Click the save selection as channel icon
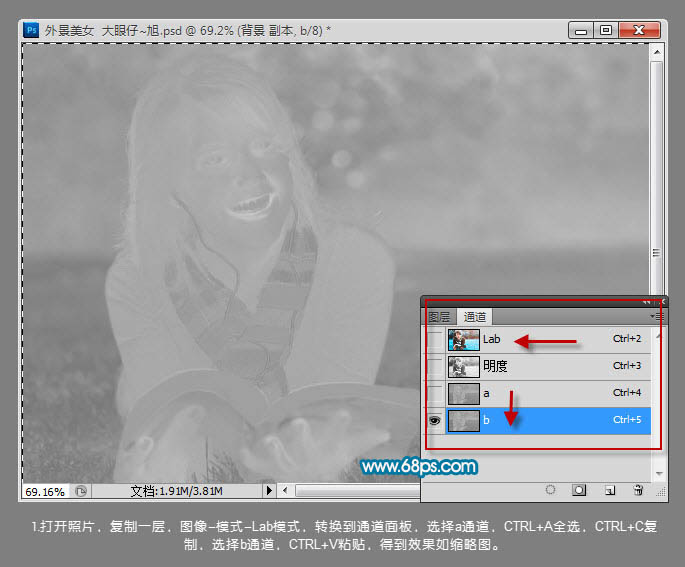Image resolution: width=685 pixels, height=567 pixels. (579, 490)
